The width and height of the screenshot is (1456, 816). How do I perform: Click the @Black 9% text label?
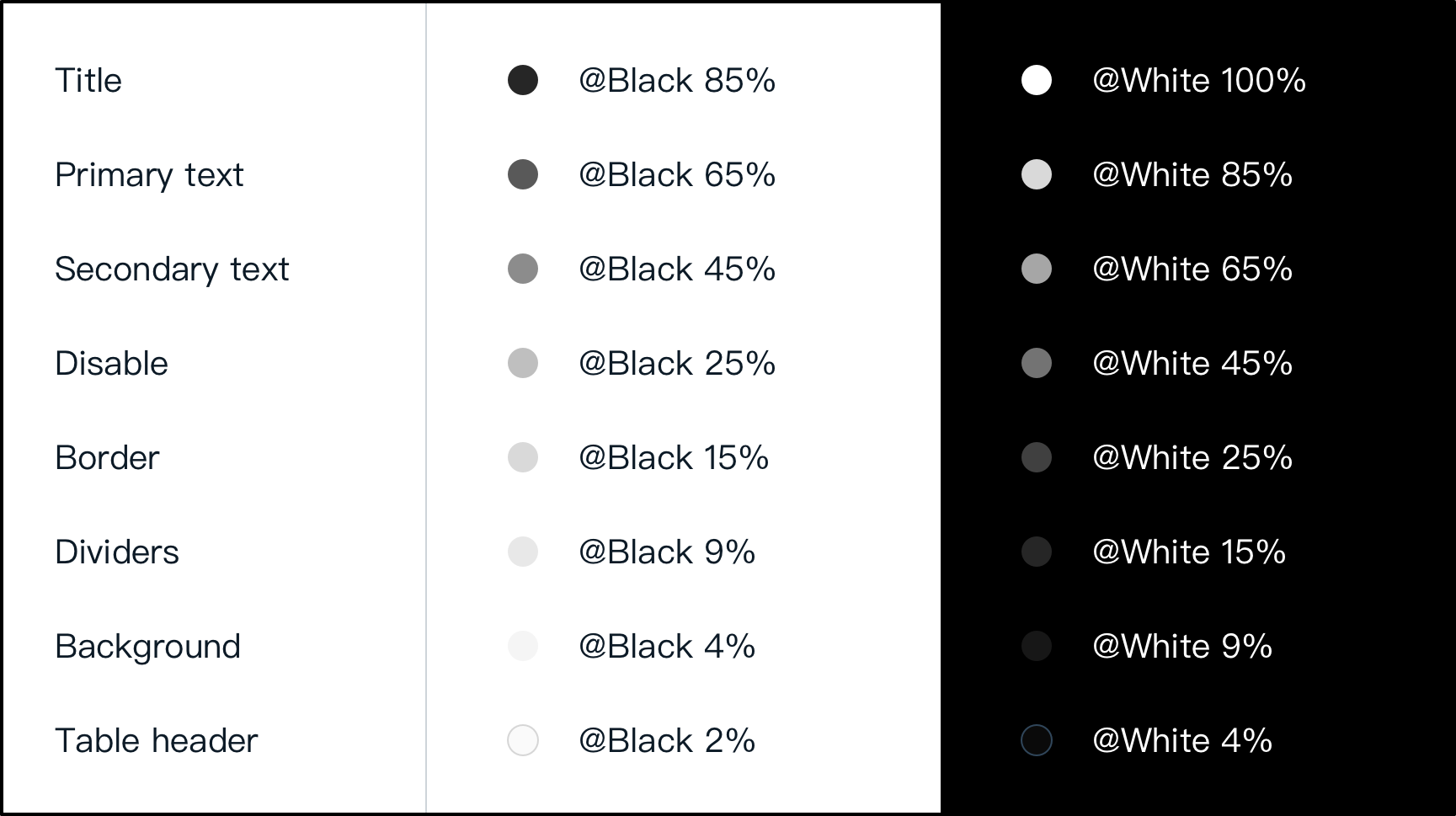(666, 552)
